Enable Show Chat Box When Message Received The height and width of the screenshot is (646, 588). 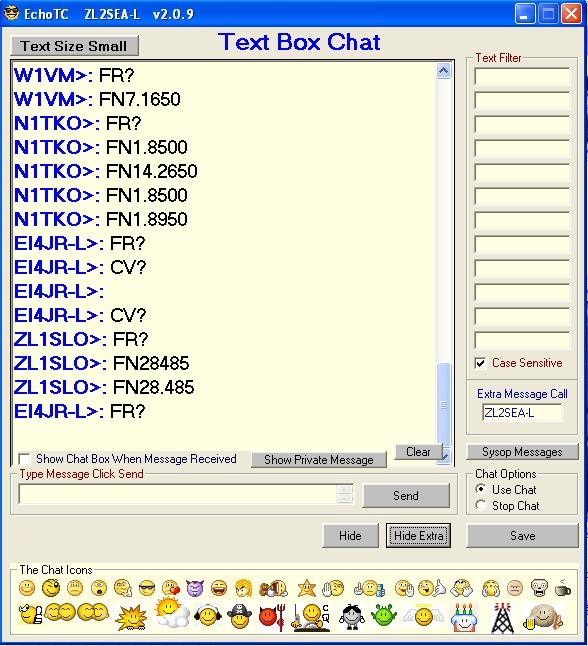(x=24, y=459)
